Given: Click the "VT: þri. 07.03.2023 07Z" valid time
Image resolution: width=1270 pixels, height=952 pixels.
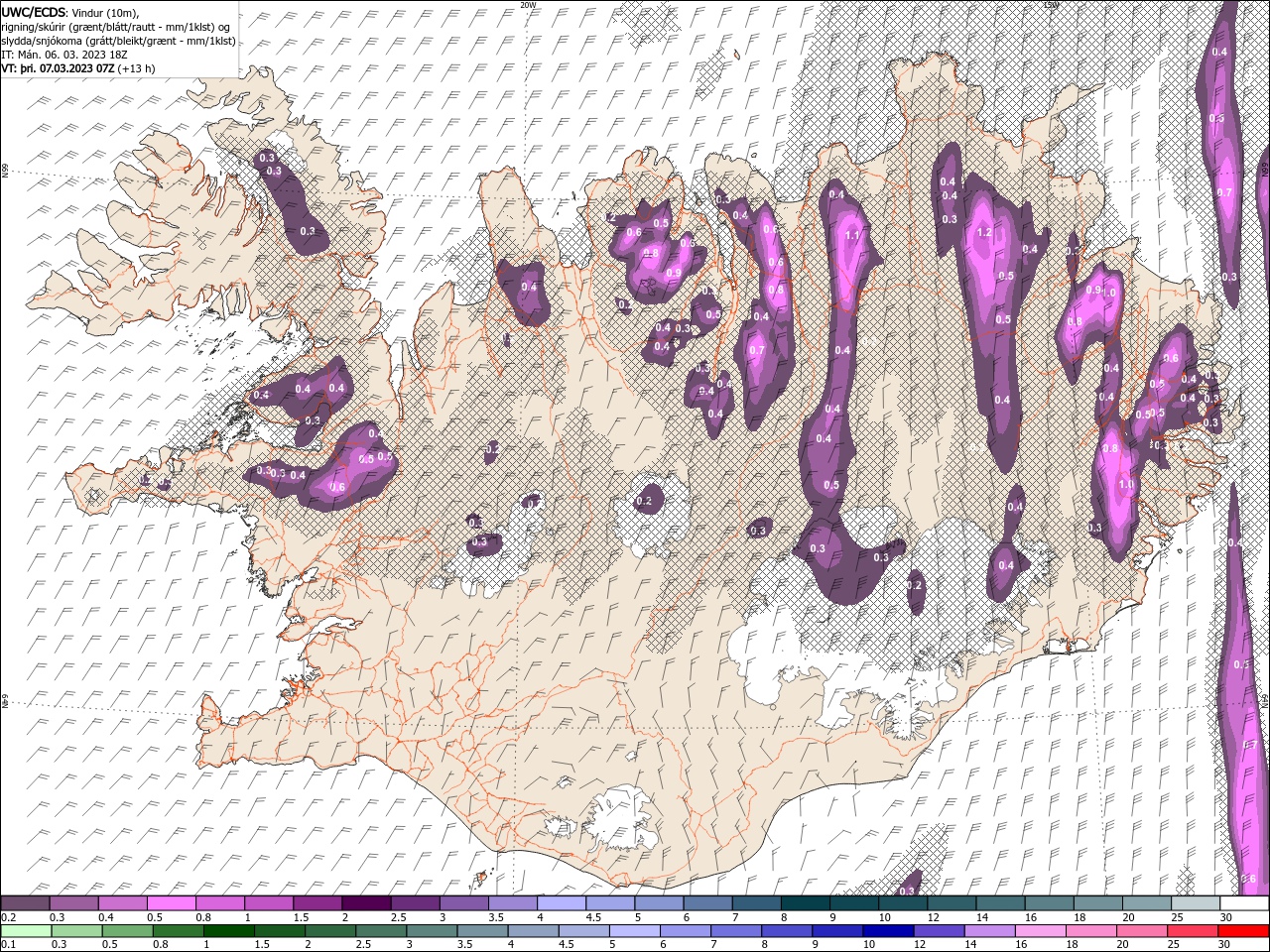Looking at the screenshot, I should (x=59, y=69).
